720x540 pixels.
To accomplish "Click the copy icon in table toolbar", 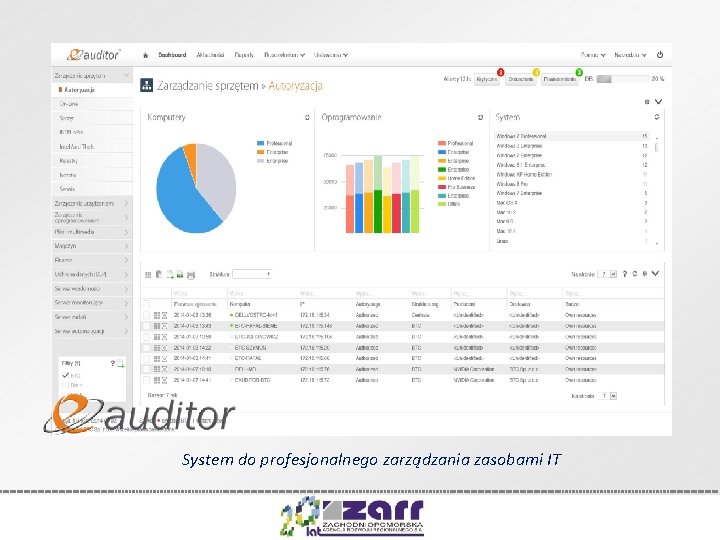I will (x=159, y=274).
